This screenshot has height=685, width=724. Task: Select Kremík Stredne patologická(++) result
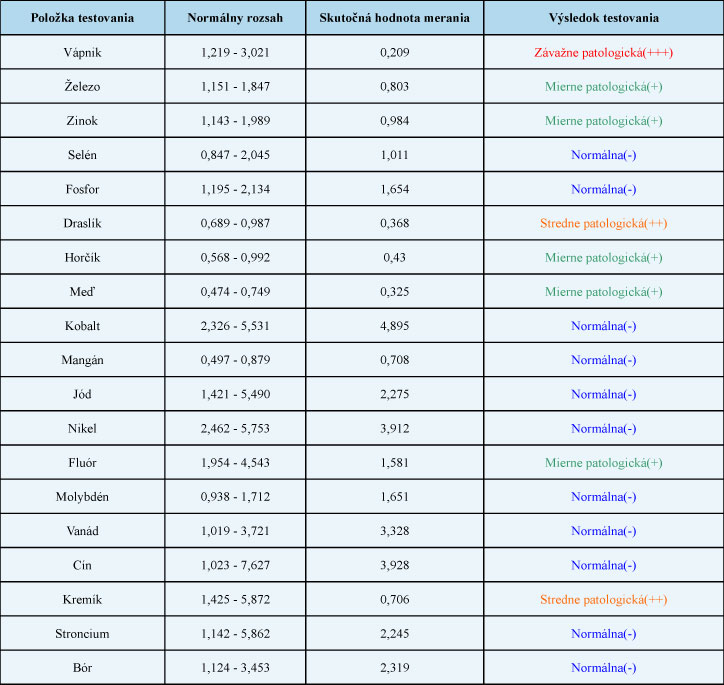603,600
